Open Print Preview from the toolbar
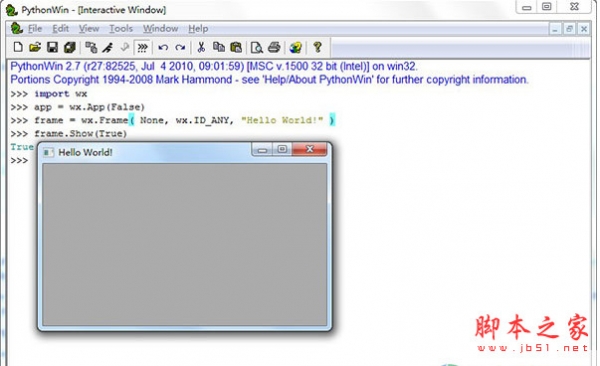Image resolution: width=600 pixels, height=366 pixels. coord(256,47)
